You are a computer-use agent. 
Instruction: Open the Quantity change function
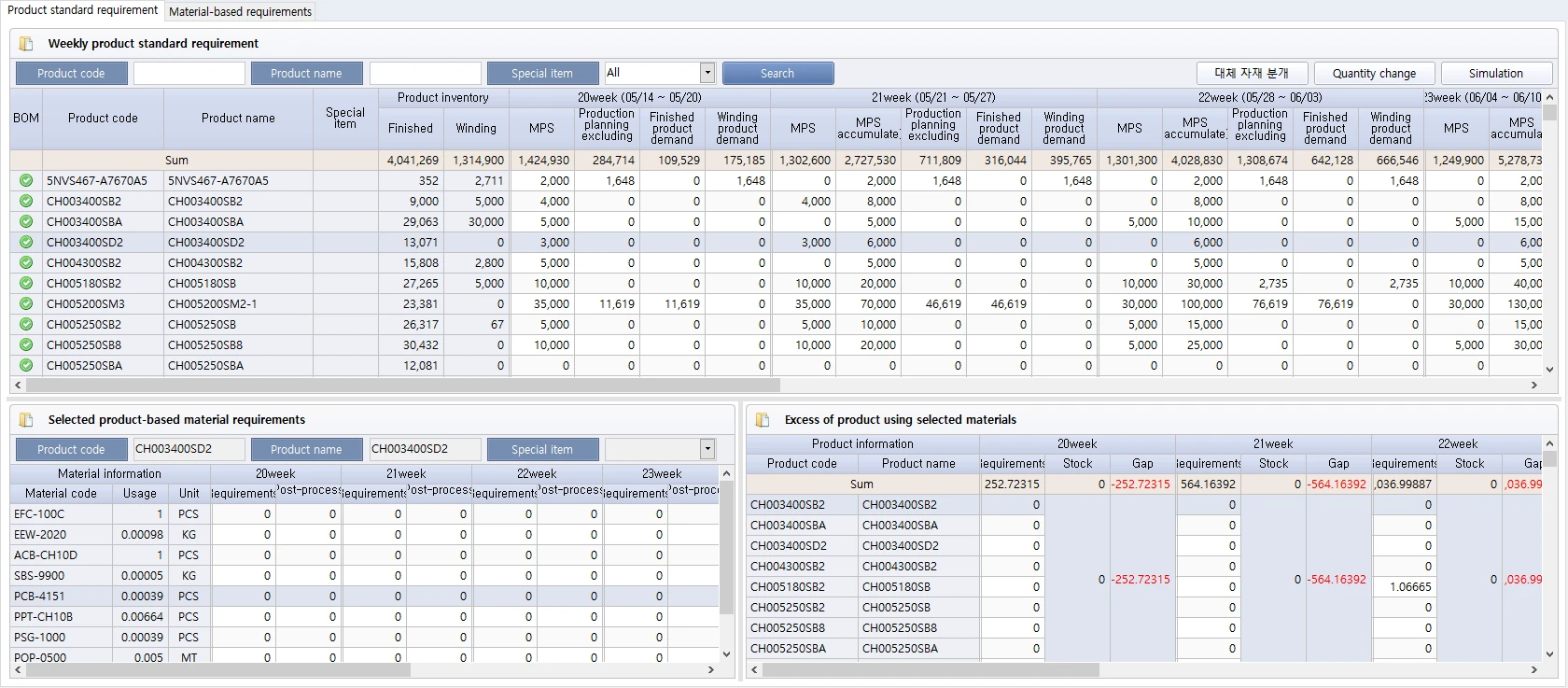tap(1373, 74)
